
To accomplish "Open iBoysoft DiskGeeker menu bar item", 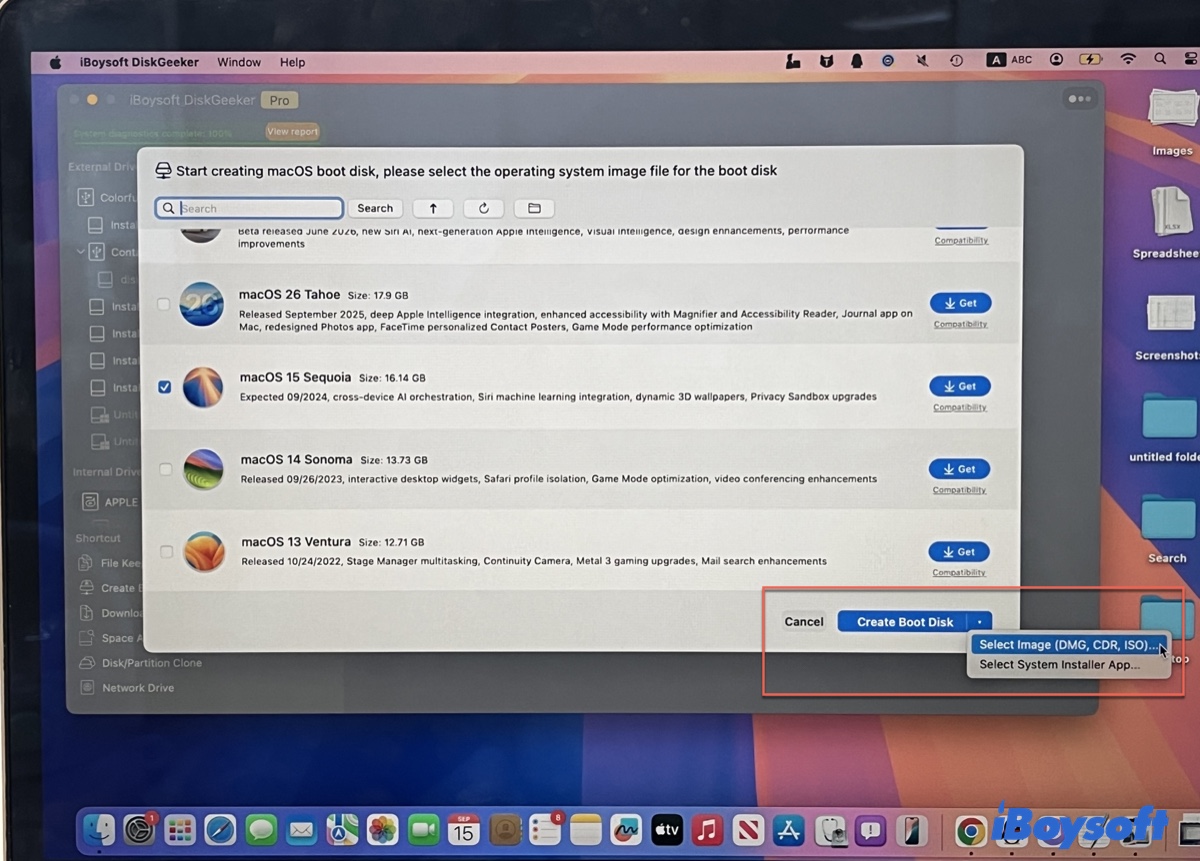I will coord(139,62).
